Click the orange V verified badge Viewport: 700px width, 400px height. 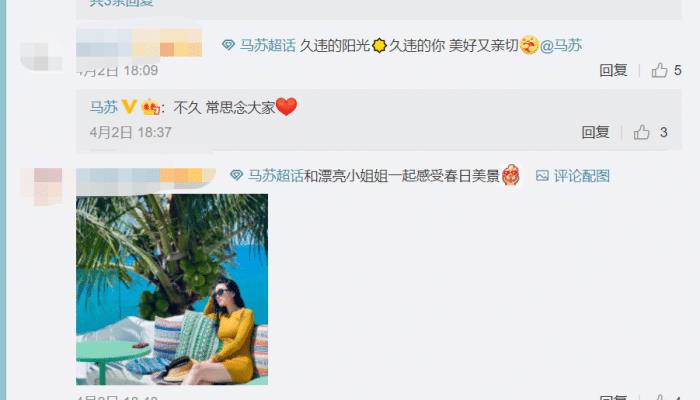point(129,107)
